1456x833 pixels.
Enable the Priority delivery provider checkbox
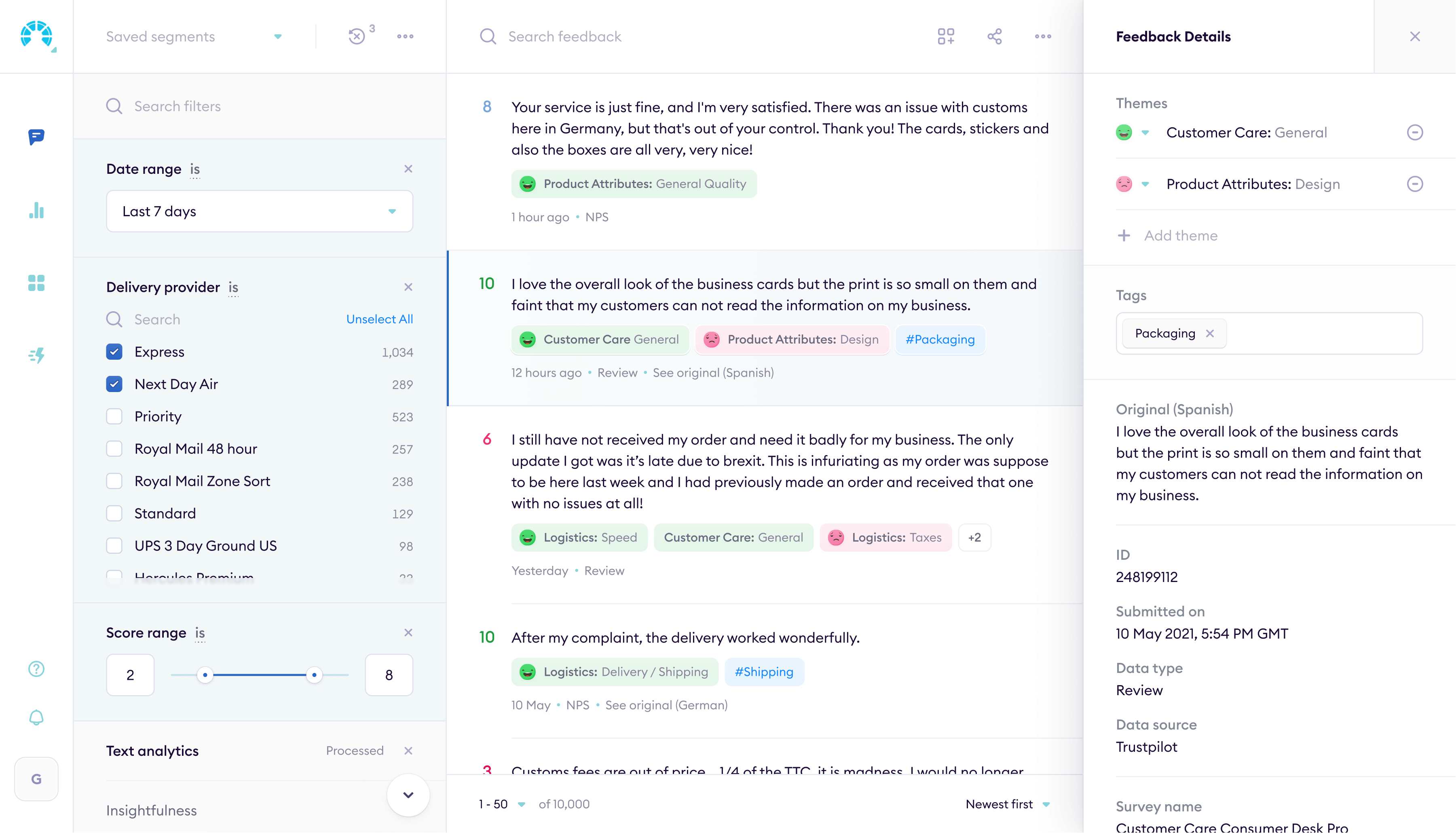tap(114, 416)
